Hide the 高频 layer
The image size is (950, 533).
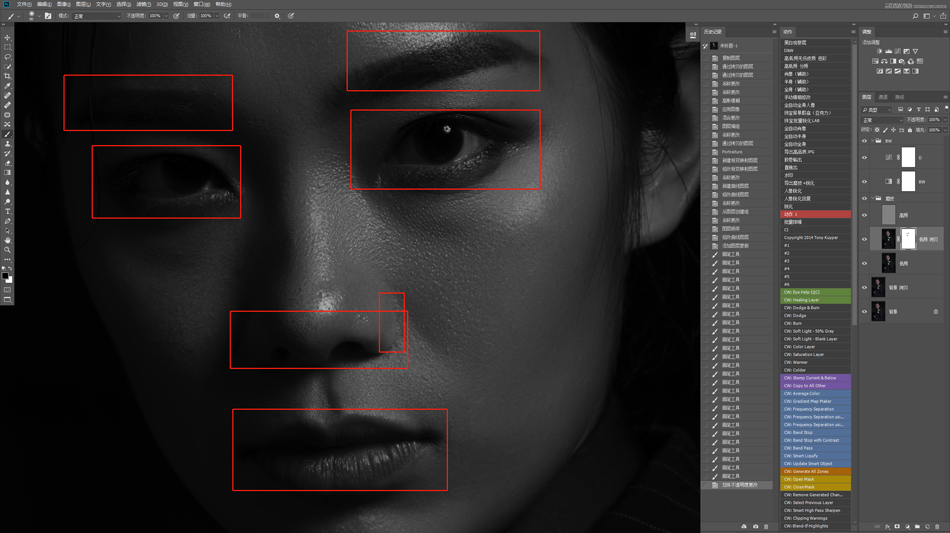pyautogui.click(x=865, y=215)
